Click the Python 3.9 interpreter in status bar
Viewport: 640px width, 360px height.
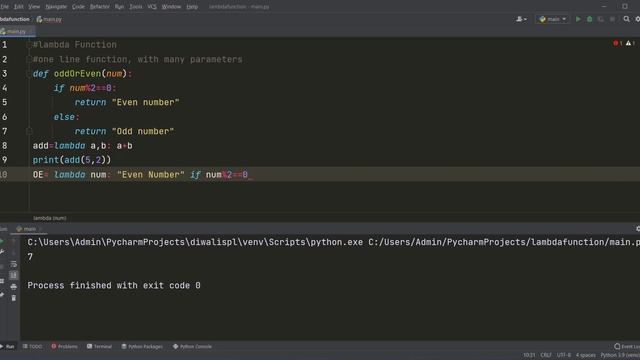(x=620, y=355)
